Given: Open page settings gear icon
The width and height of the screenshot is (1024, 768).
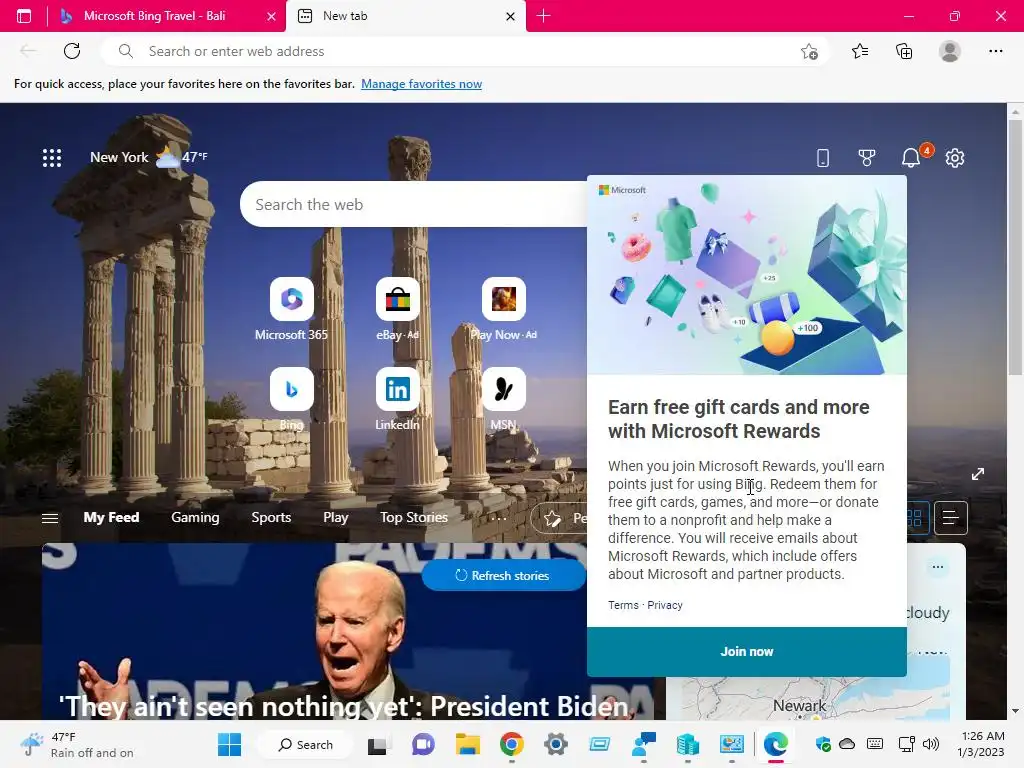Looking at the screenshot, I should [x=955, y=157].
